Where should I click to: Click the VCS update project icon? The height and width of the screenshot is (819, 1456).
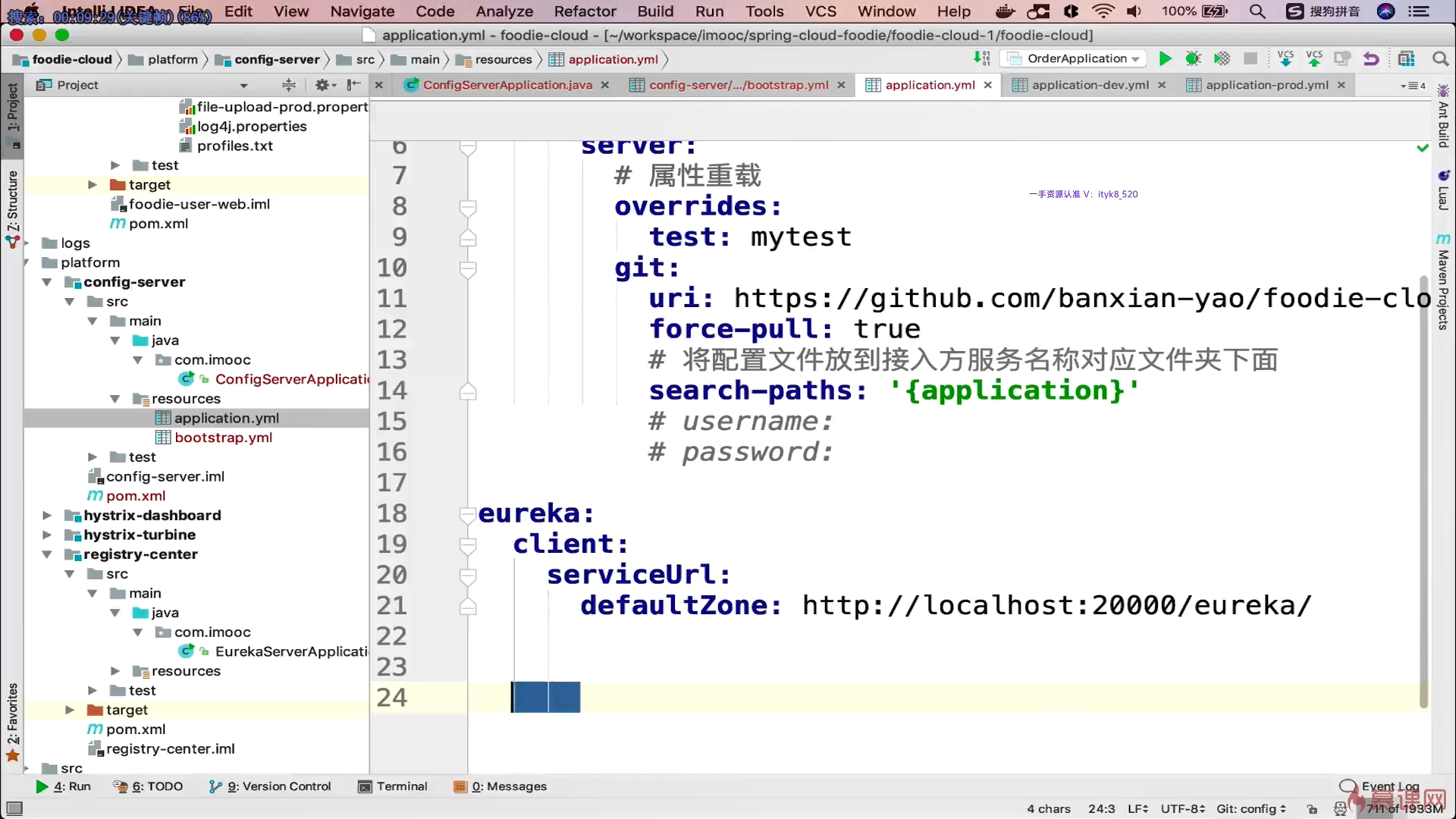click(1285, 59)
